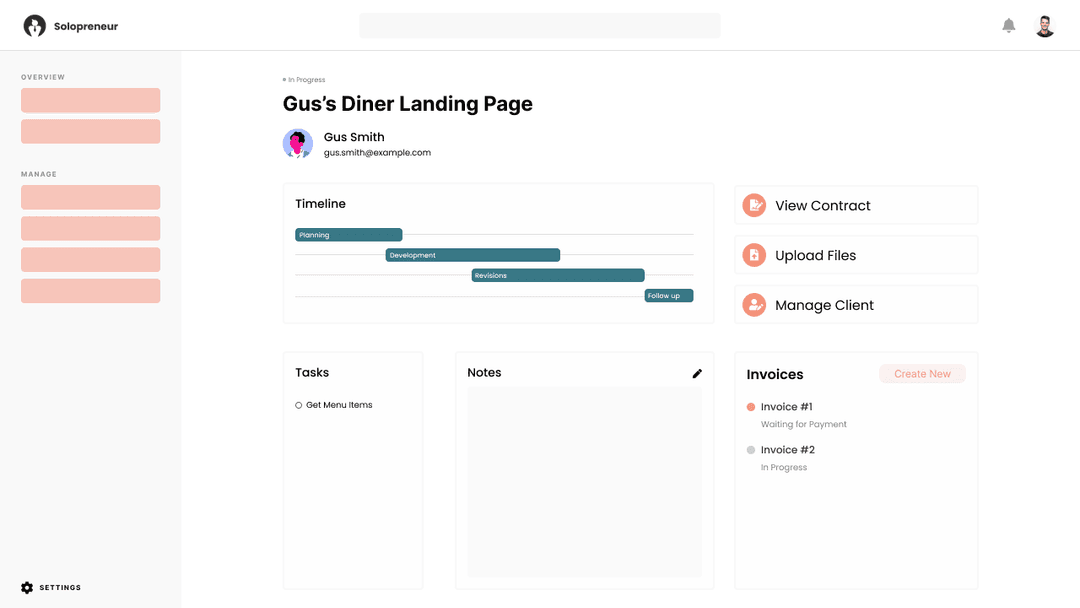1080x608 pixels.
Task: Check off the Get Menu Items task
Action: pos(299,405)
